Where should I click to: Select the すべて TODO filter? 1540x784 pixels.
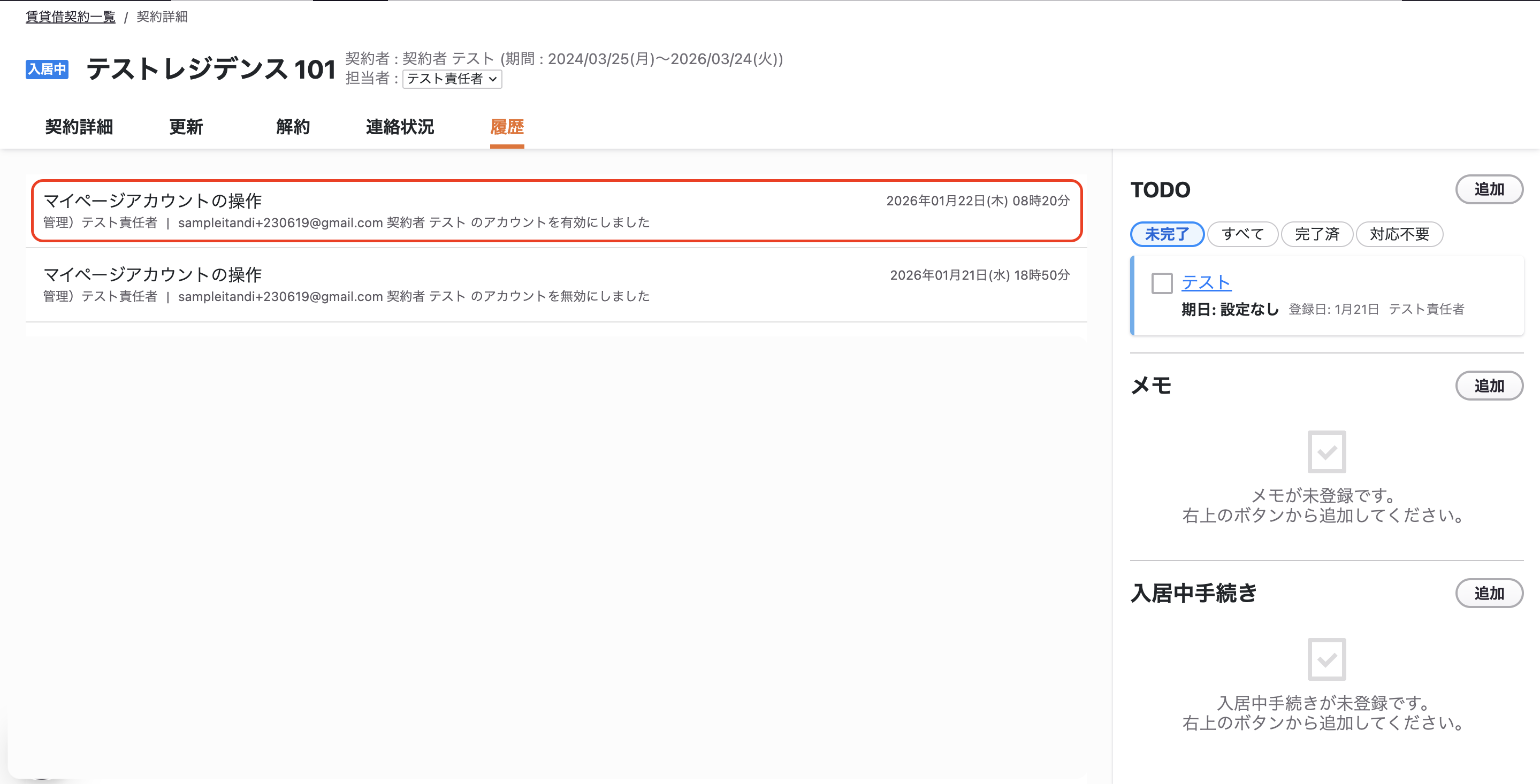pos(1242,234)
